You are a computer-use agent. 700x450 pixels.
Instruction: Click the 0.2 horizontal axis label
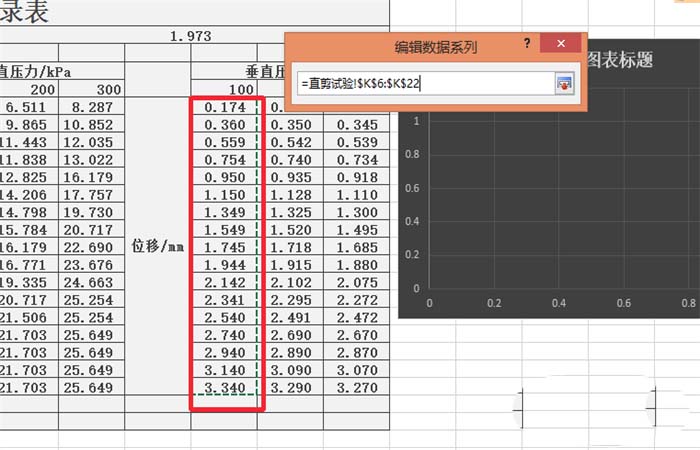494,303
